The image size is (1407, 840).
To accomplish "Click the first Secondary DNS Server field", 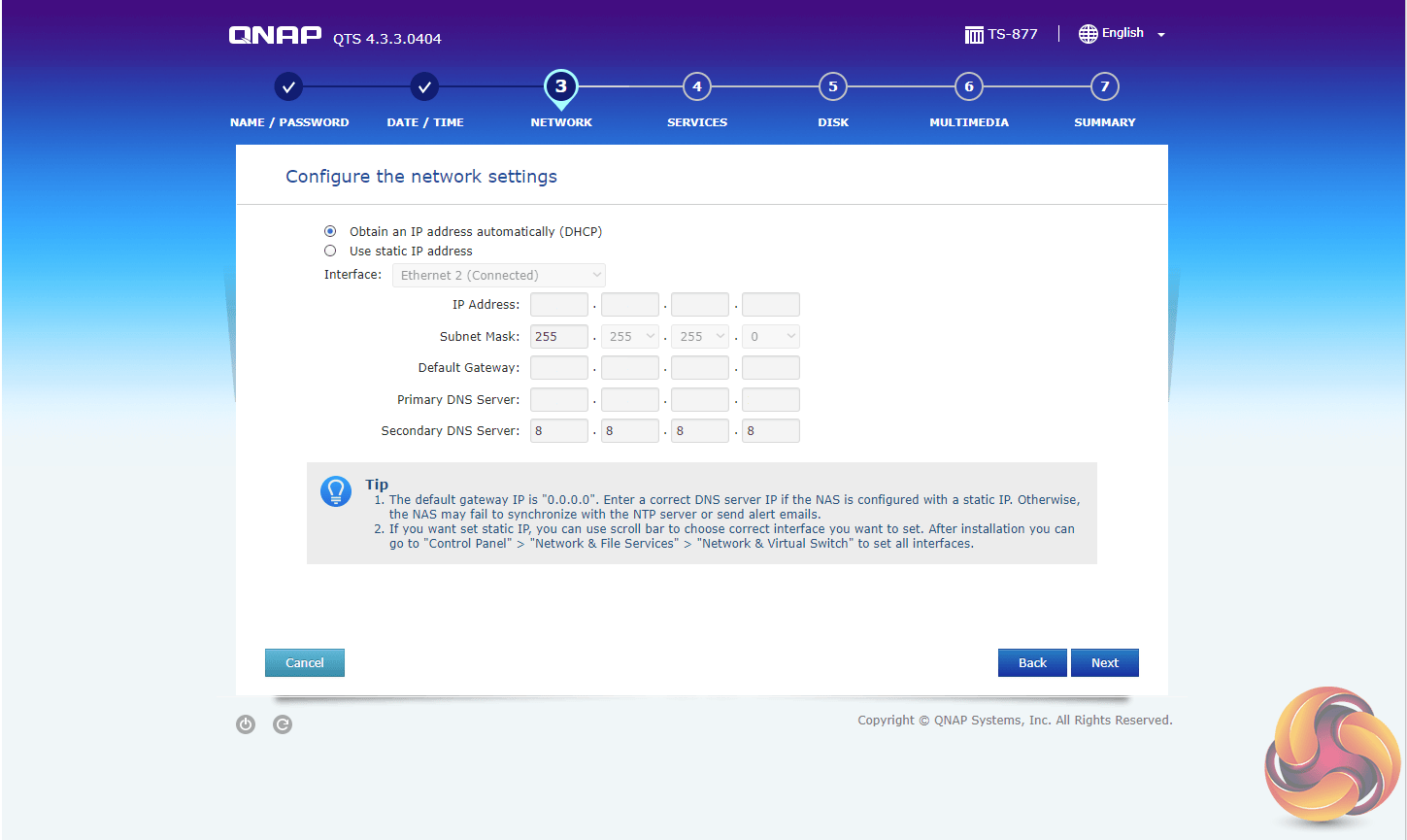I will (559, 431).
